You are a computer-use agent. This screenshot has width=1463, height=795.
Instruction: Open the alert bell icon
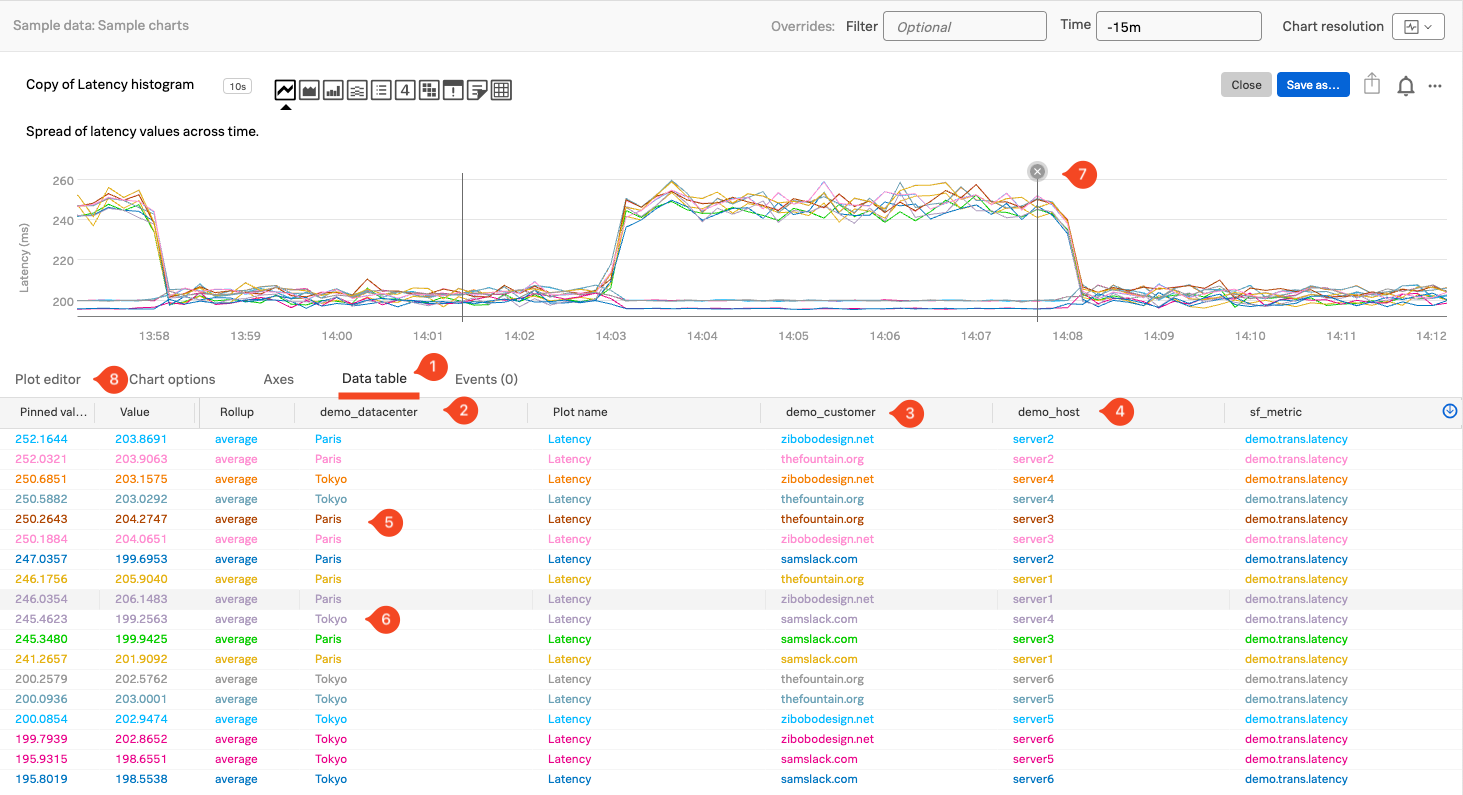coord(1405,86)
